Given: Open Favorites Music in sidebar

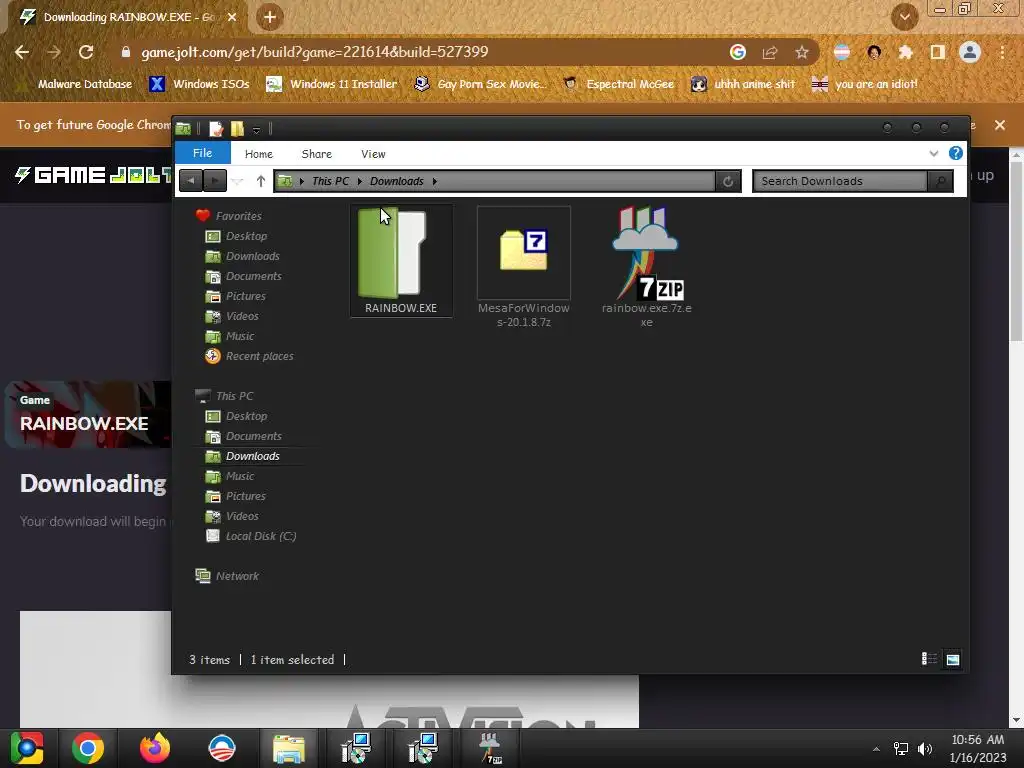Looking at the screenshot, I should click(230, 336).
